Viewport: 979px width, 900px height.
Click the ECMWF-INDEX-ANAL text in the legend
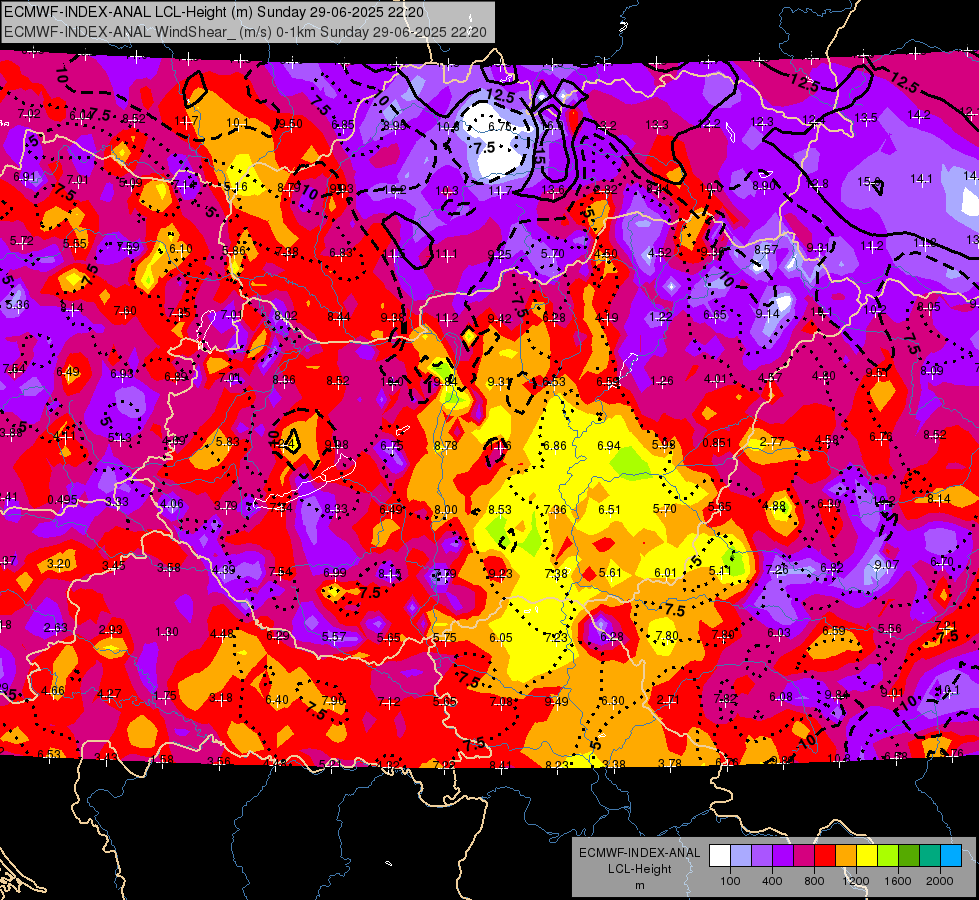point(639,853)
